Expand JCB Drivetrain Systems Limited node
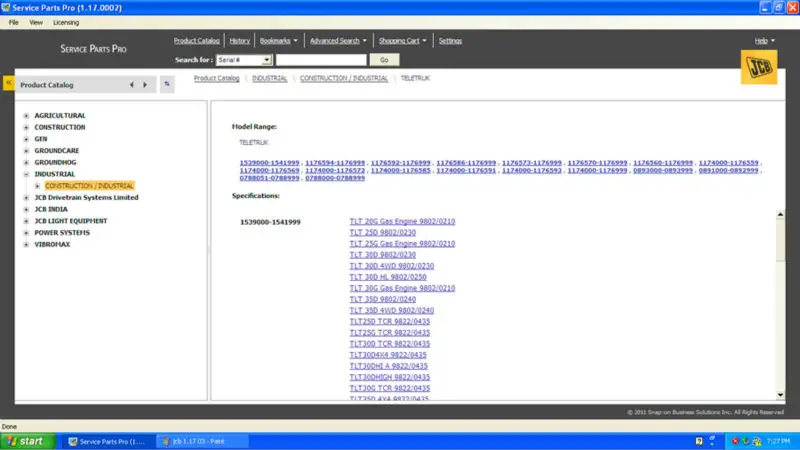This screenshot has height=450, width=800. [x=27, y=197]
